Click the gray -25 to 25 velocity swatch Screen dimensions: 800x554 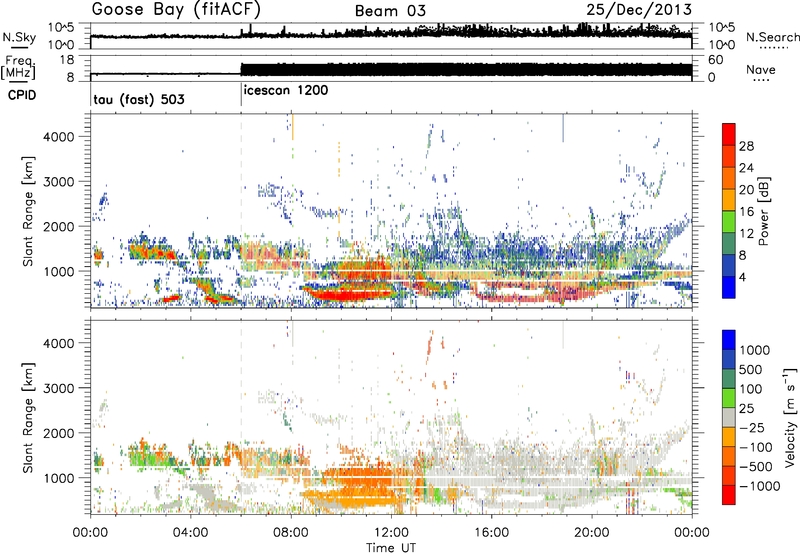click(729, 417)
